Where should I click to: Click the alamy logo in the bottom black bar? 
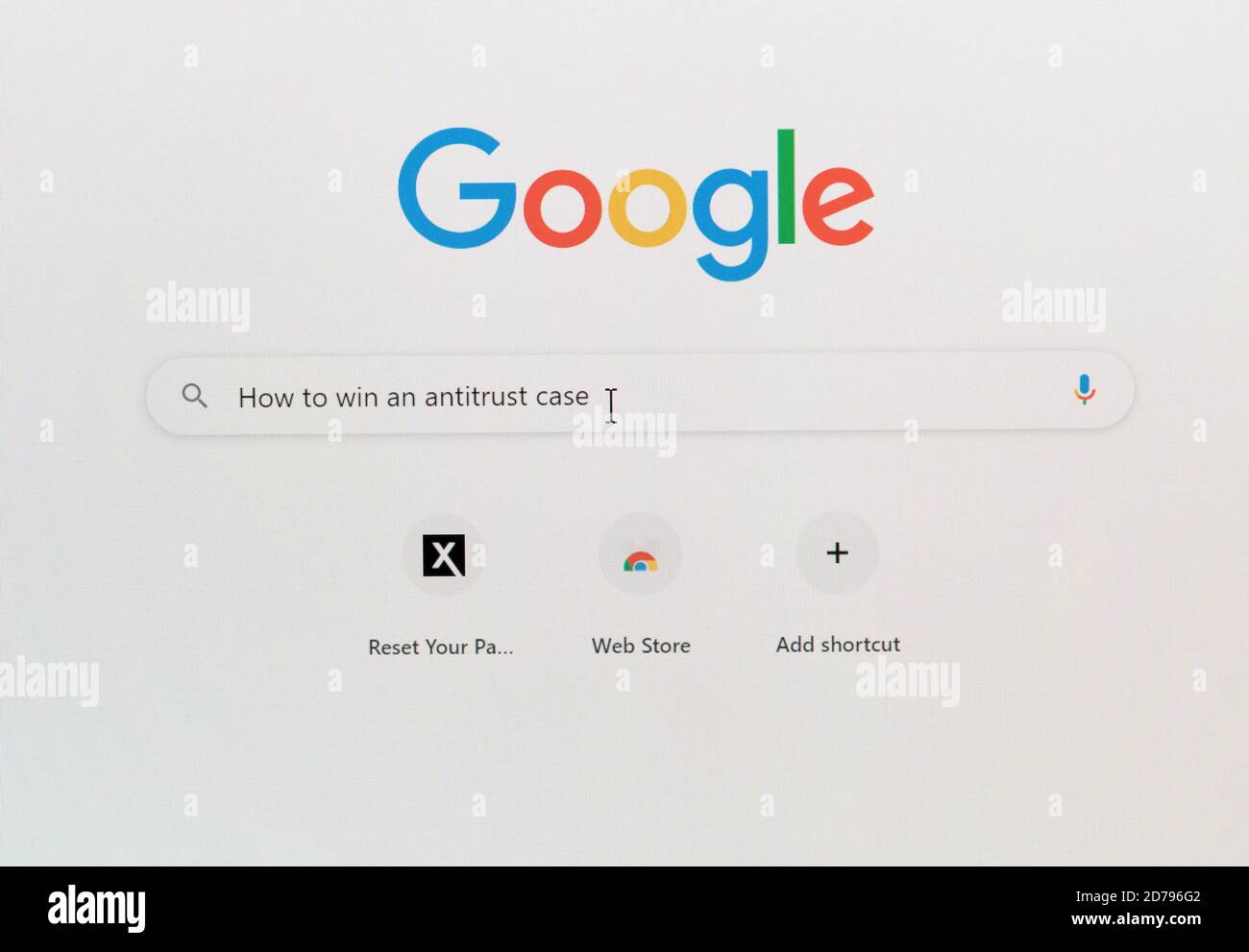(x=96, y=908)
